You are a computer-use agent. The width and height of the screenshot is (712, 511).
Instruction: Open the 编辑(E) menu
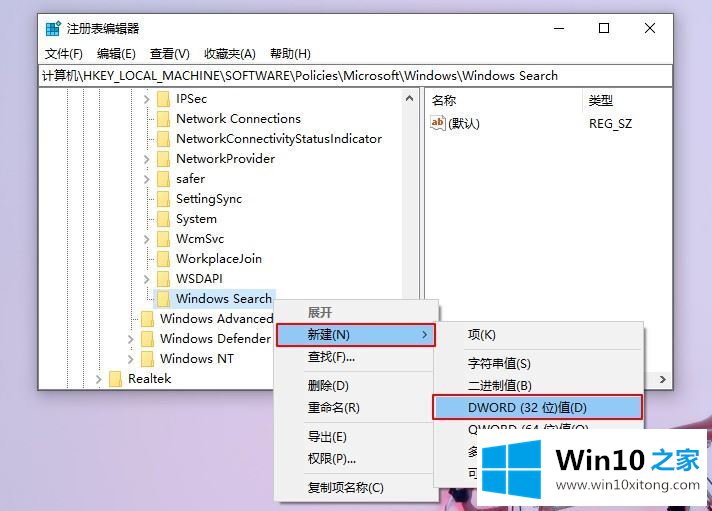(116, 54)
